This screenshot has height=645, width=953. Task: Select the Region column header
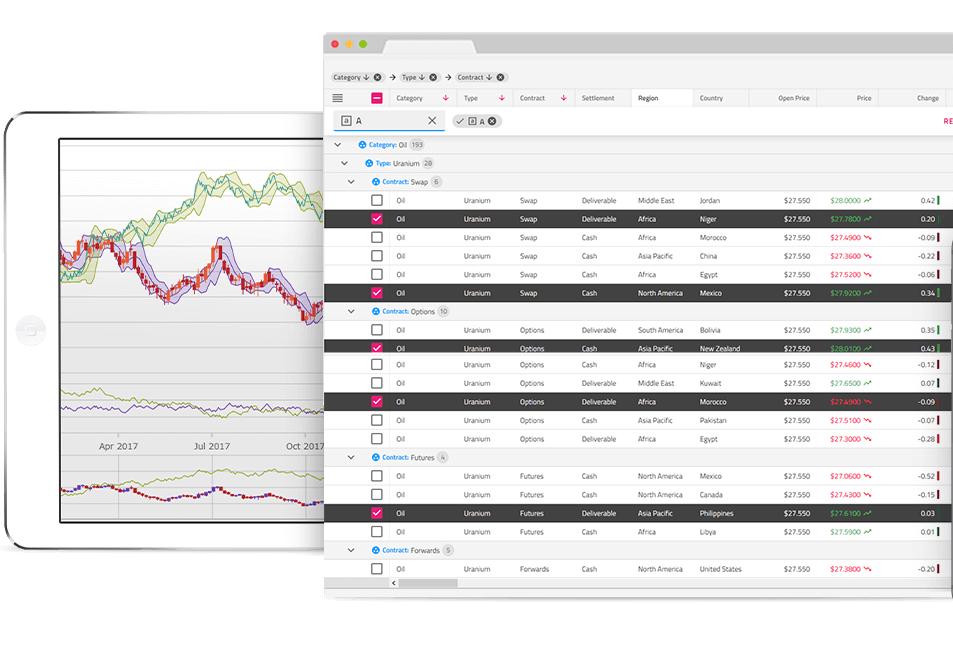(648, 98)
